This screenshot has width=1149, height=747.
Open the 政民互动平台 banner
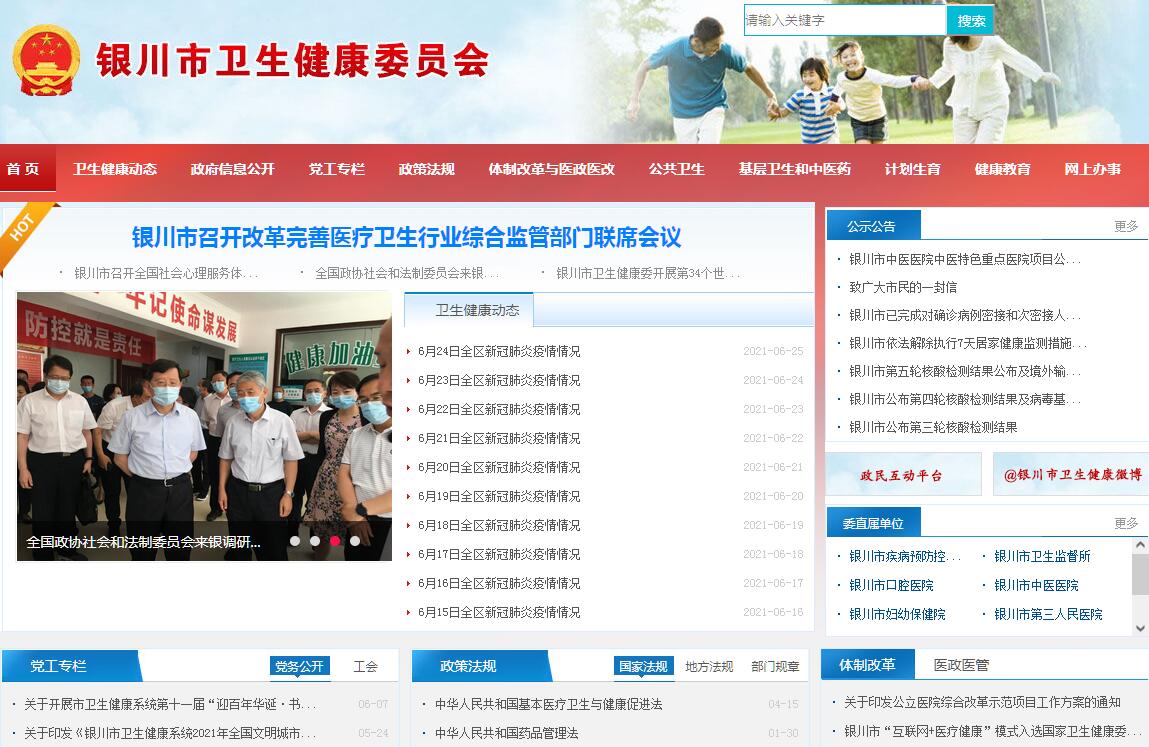coord(903,475)
